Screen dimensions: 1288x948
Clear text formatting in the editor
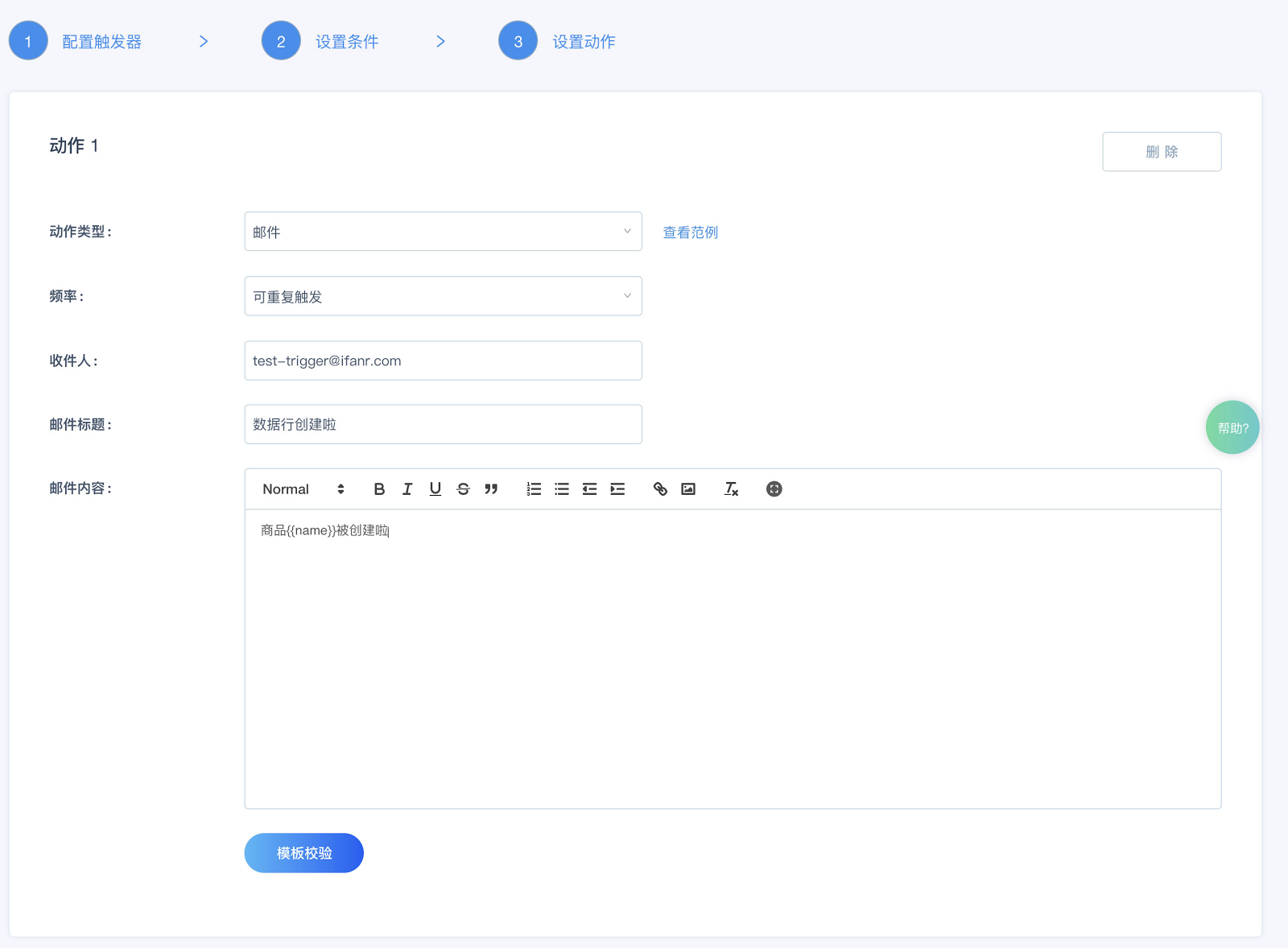731,489
